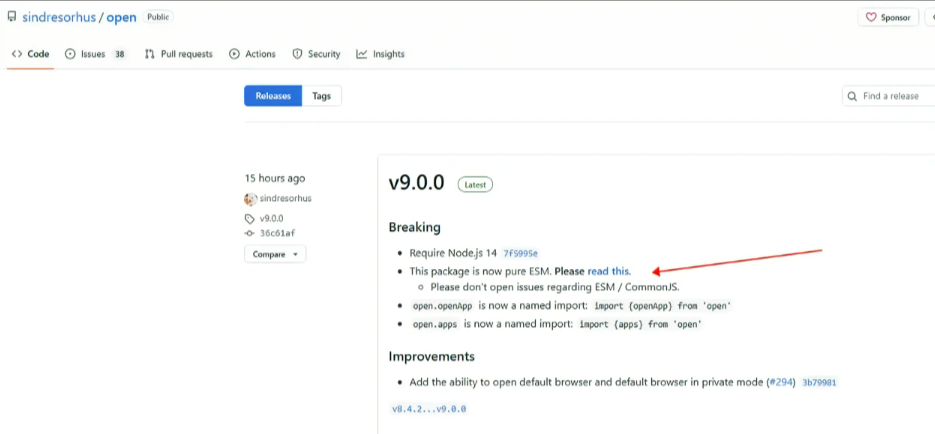Image resolution: width=935 pixels, height=434 pixels.
Task: Click the Issues circle icon
Action: click(x=70, y=54)
